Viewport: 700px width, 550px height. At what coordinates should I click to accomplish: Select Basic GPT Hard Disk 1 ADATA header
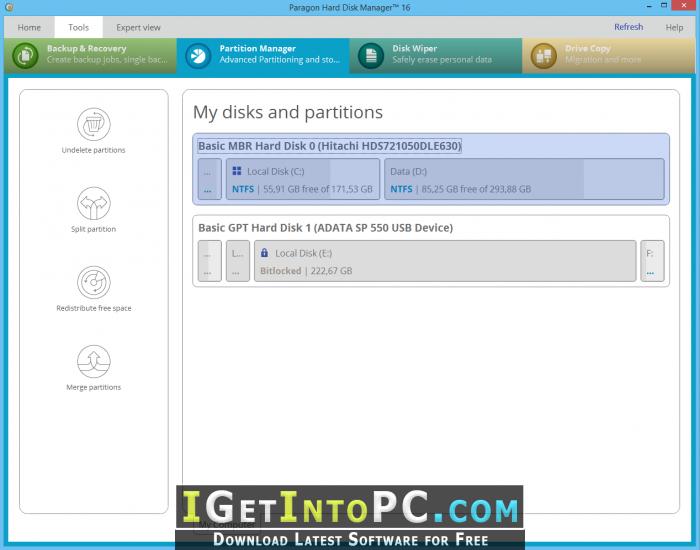pos(325,228)
